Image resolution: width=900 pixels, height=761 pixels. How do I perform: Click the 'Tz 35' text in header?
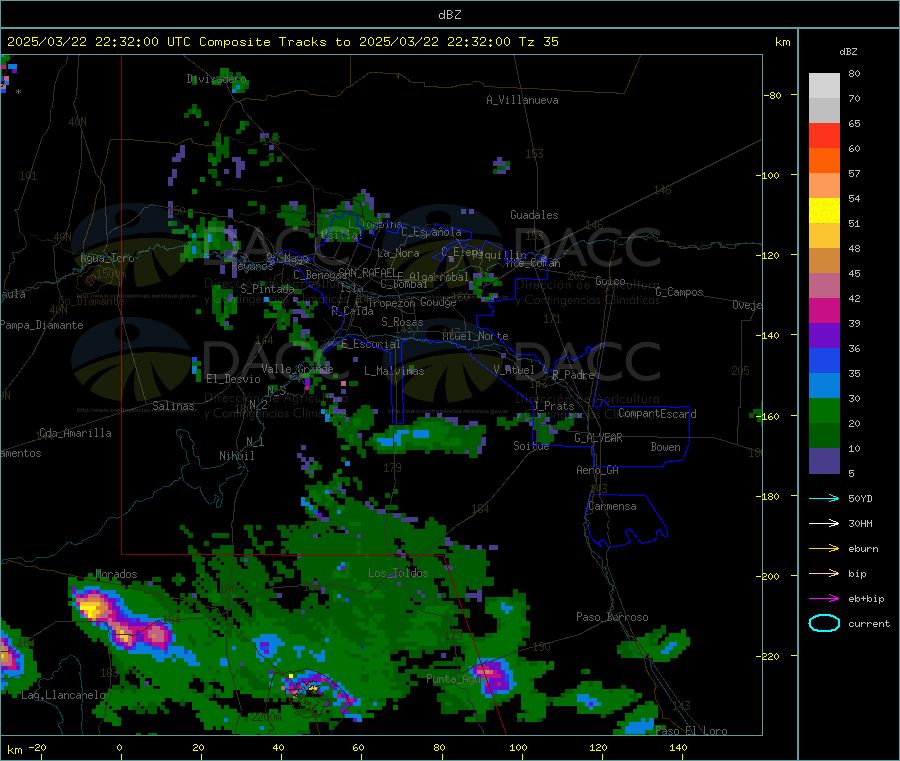pos(538,42)
